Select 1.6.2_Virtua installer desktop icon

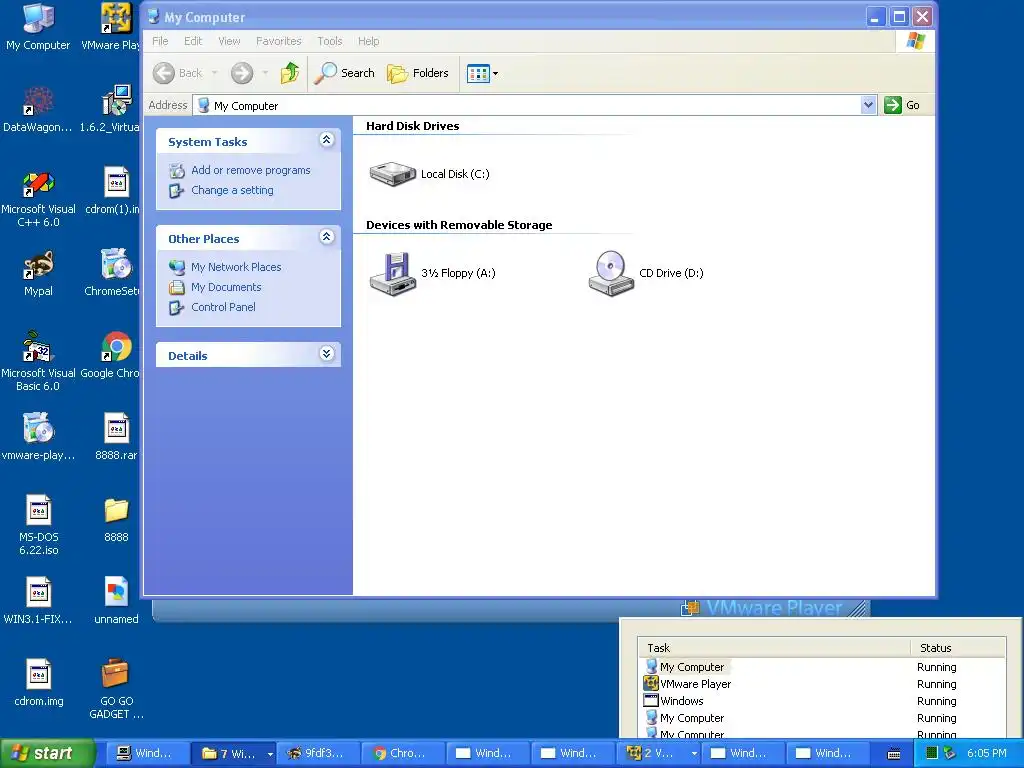pyautogui.click(x=110, y=109)
